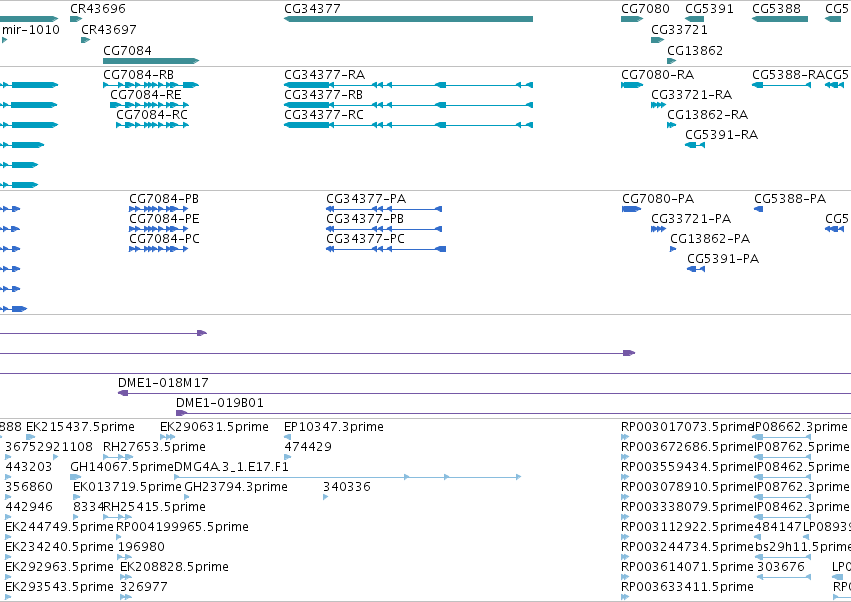This screenshot has width=851, height=602.
Task: Open EST GH14067.5prime
Action: click(122, 467)
